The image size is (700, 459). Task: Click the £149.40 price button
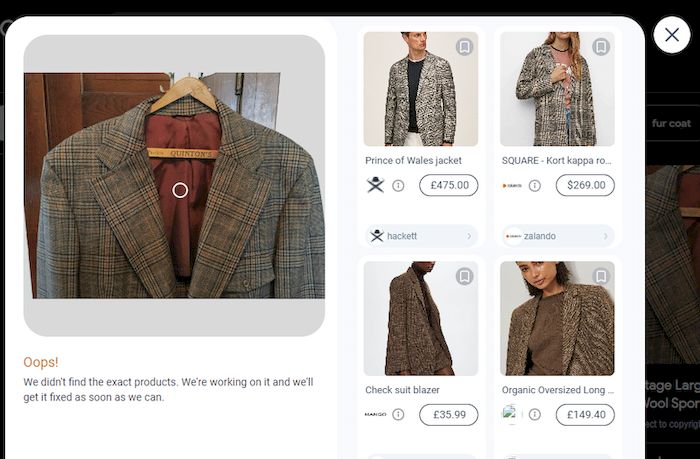[x=584, y=414]
